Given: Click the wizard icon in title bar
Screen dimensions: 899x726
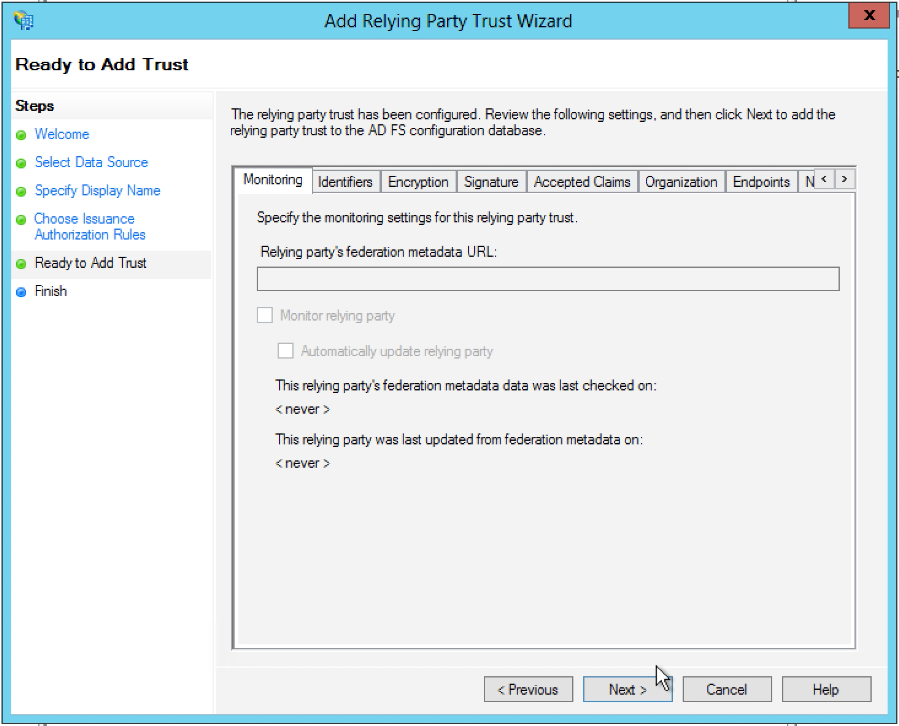Looking at the screenshot, I should pyautogui.click(x=24, y=19).
